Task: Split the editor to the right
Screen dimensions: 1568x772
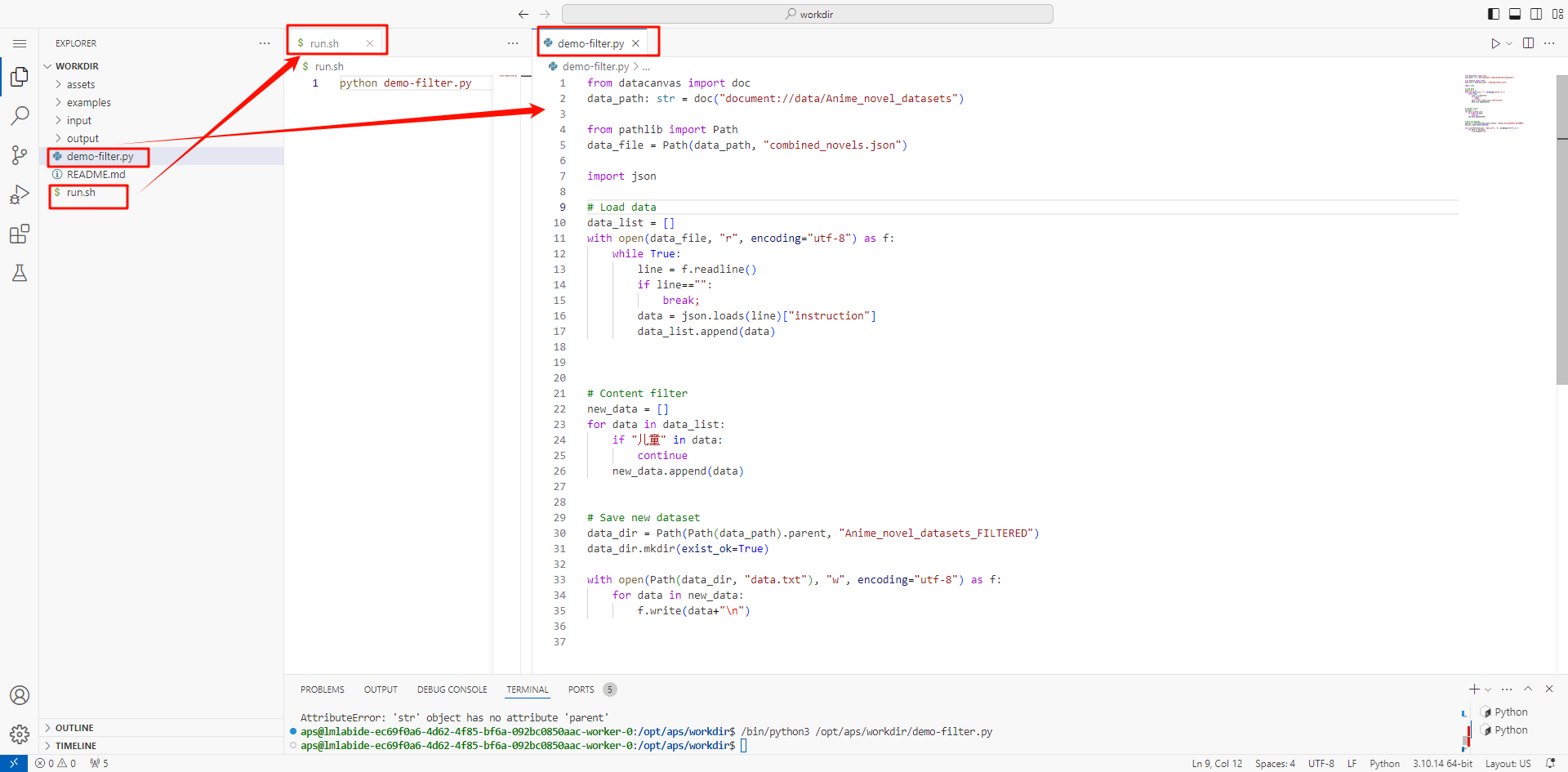Action: (x=1529, y=43)
